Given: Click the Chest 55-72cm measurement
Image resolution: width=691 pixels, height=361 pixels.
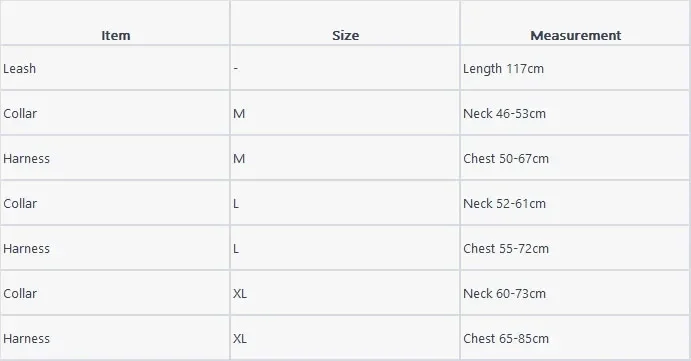Looking at the screenshot, I should click(x=506, y=249).
